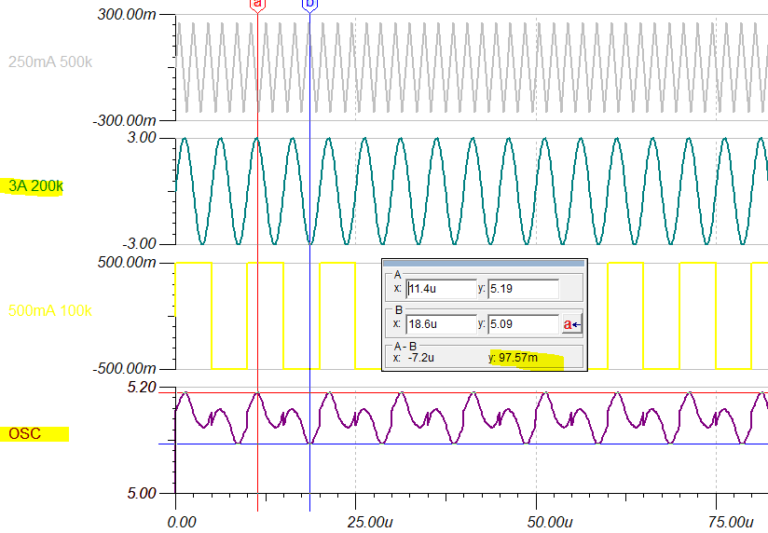Click the OSC trace label
The height and width of the screenshot is (533, 768).
click(24, 434)
